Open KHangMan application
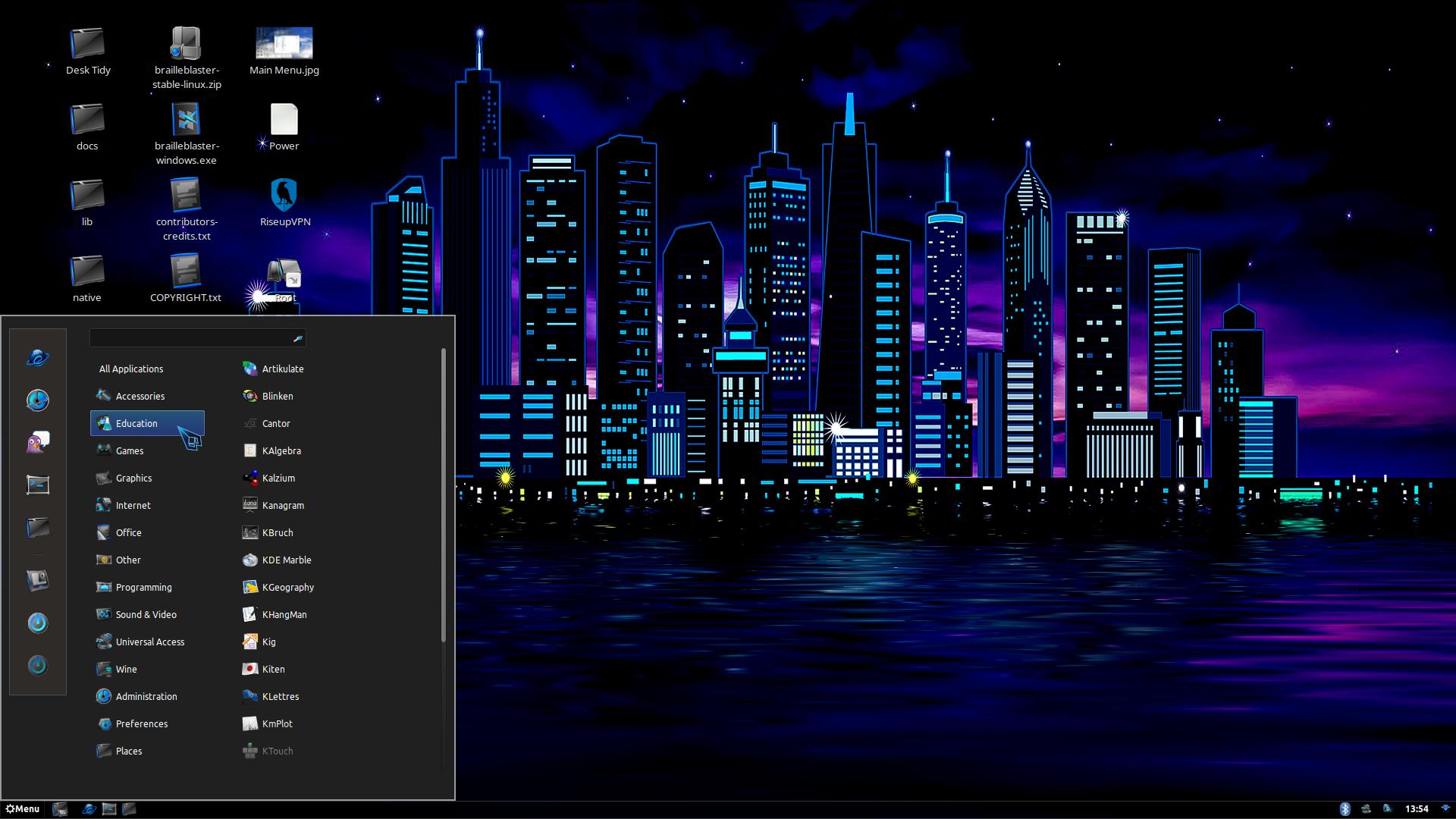Screen dimensions: 1456x819 tap(284, 614)
